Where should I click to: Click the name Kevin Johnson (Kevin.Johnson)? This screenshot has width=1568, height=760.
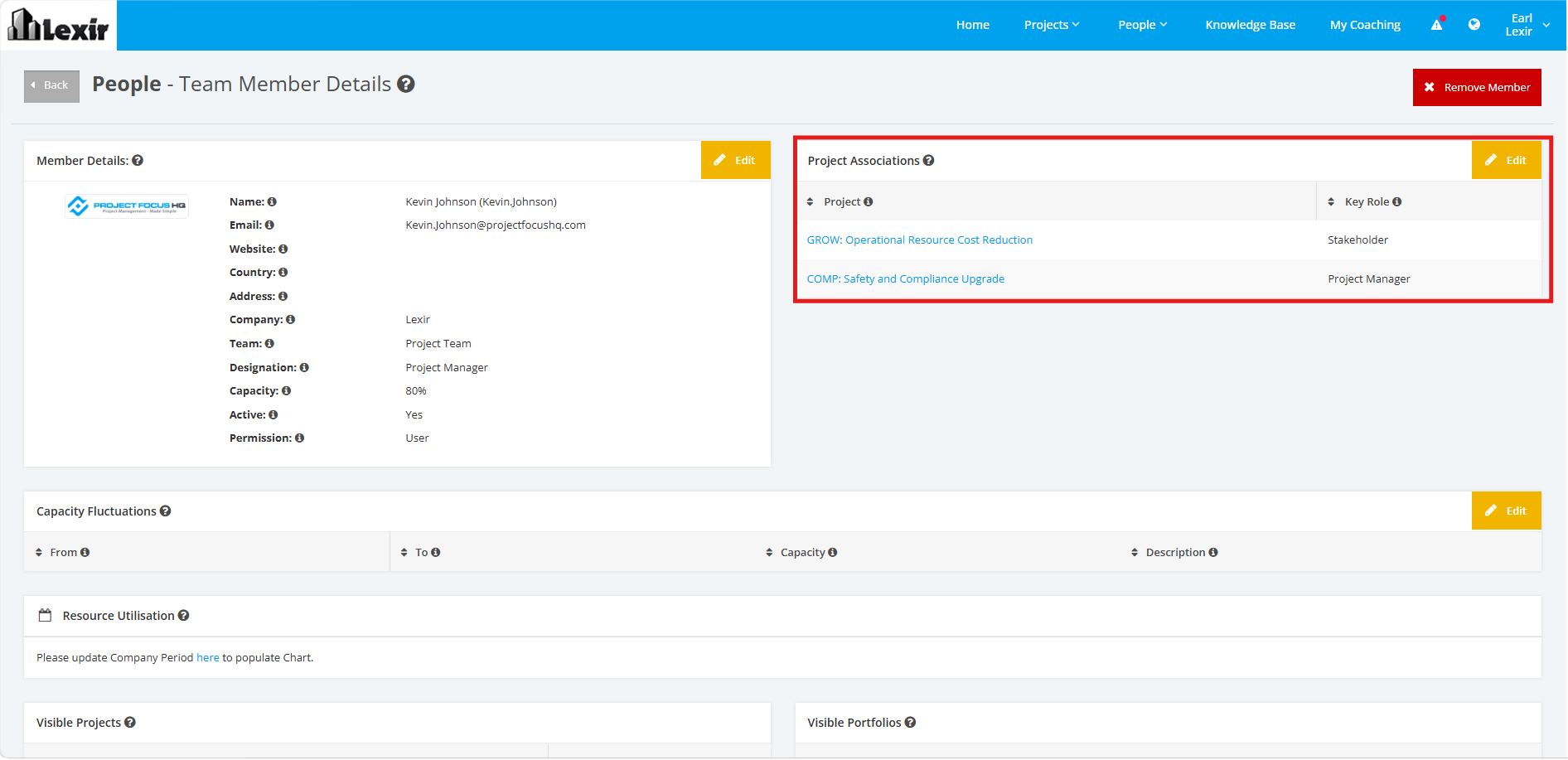pos(482,202)
